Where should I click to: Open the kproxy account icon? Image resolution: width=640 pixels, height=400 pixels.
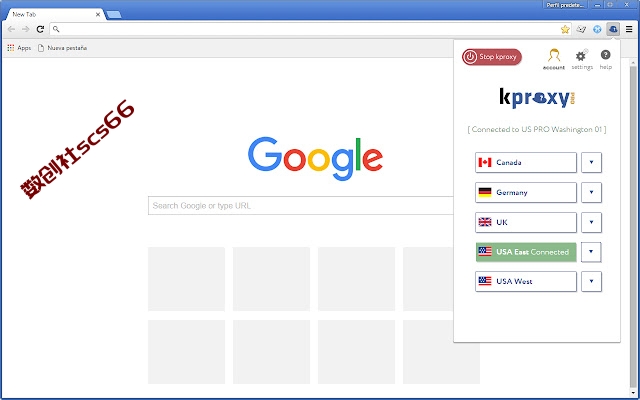click(x=554, y=59)
